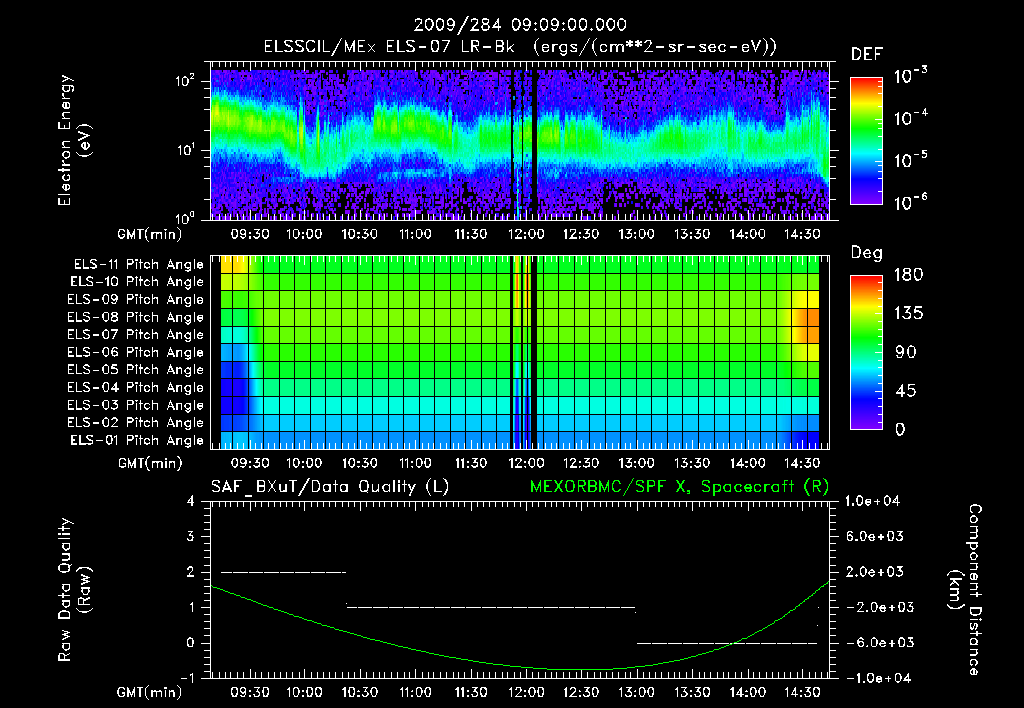Click the Deg rainbow color scale bar
The width and height of the screenshot is (1024, 708).
[866, 353]
